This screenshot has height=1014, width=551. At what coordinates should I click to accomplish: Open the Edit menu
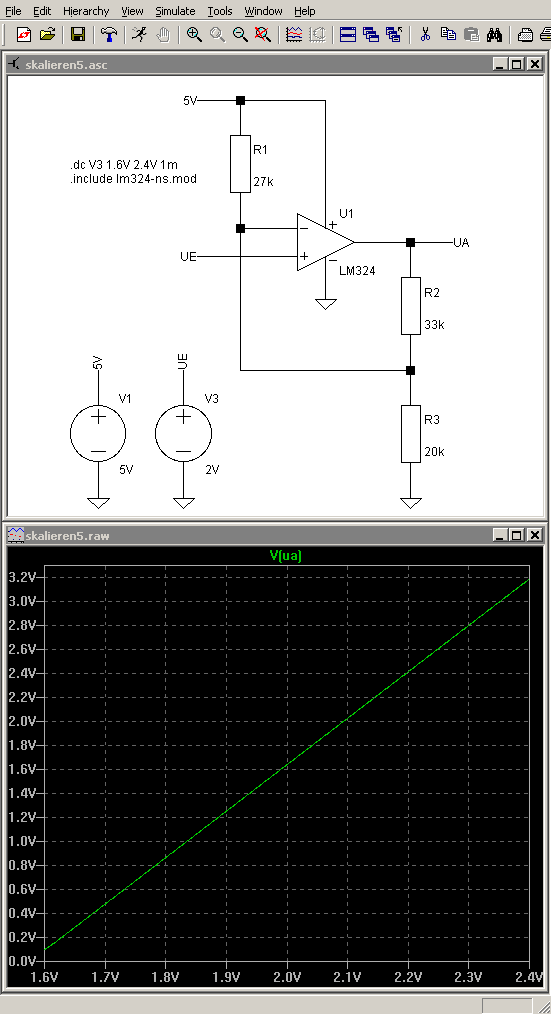(42, 11)
